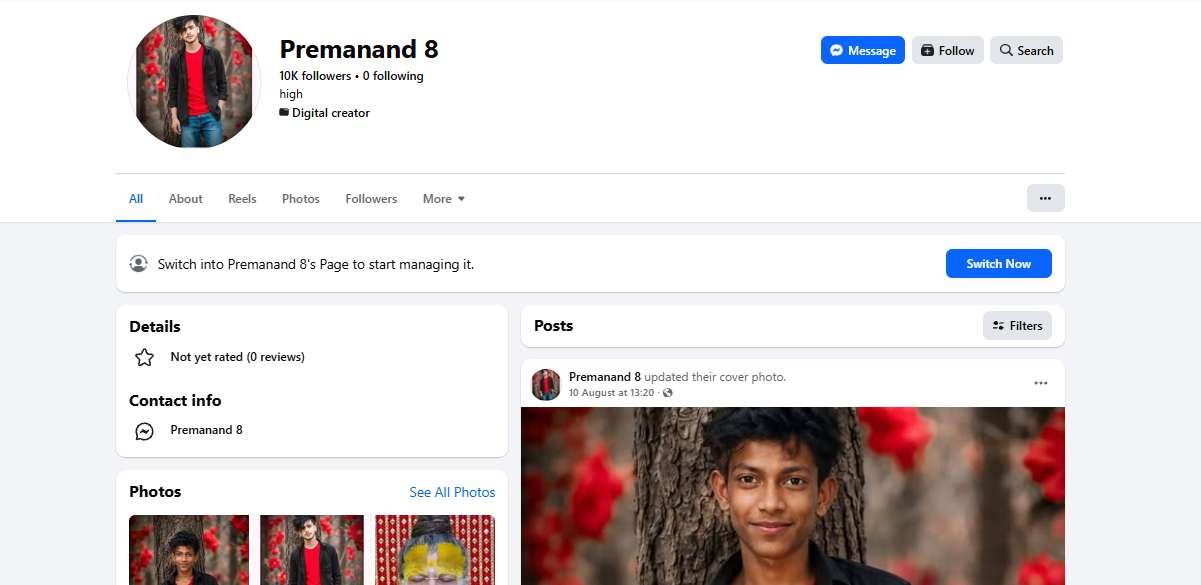The height and width of the screenshot is (585, 1201).
Task: Open the third photo thumbnail with painted face
Action: [x=435, y=550]
